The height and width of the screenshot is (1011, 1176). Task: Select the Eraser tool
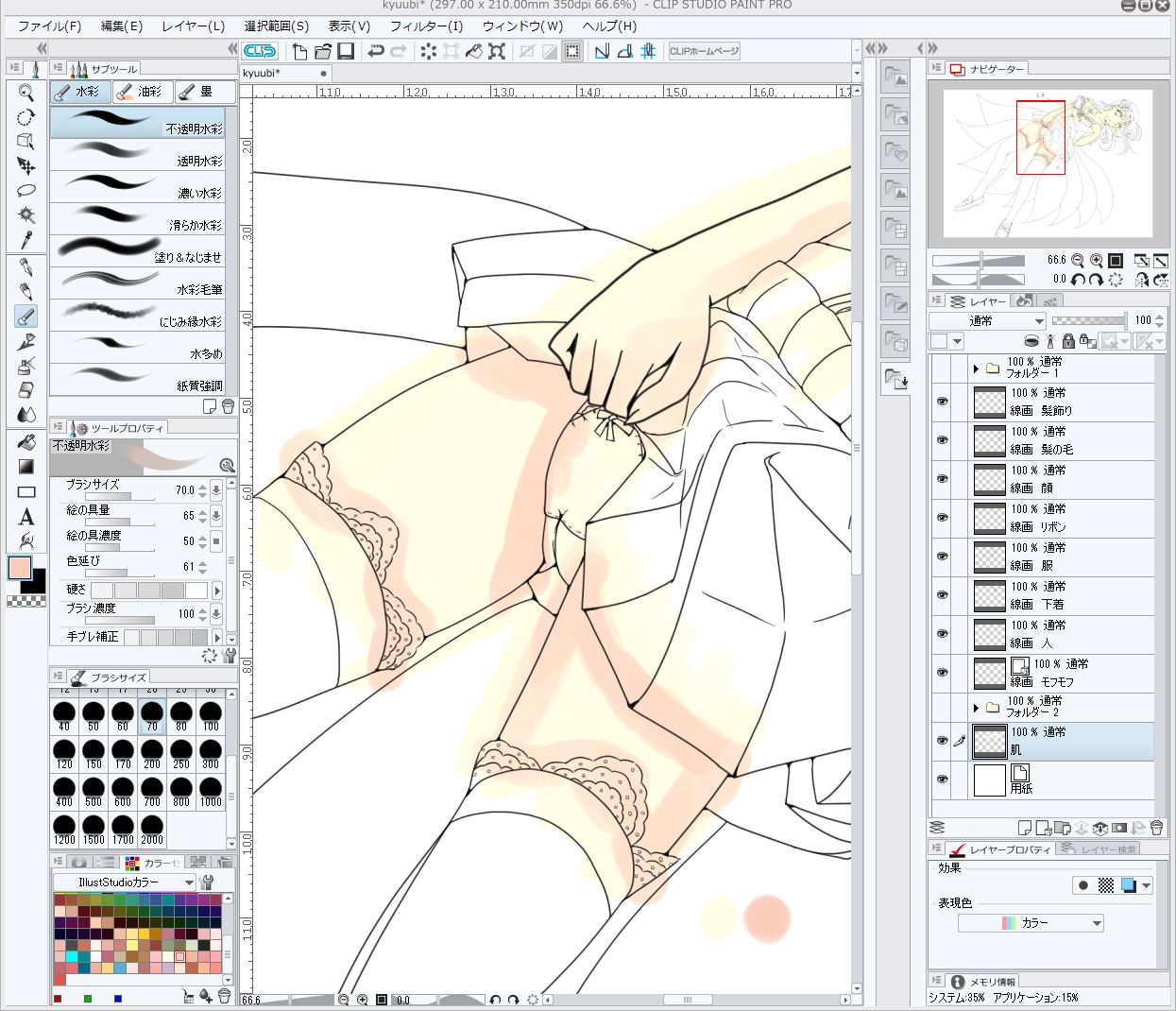26,390
